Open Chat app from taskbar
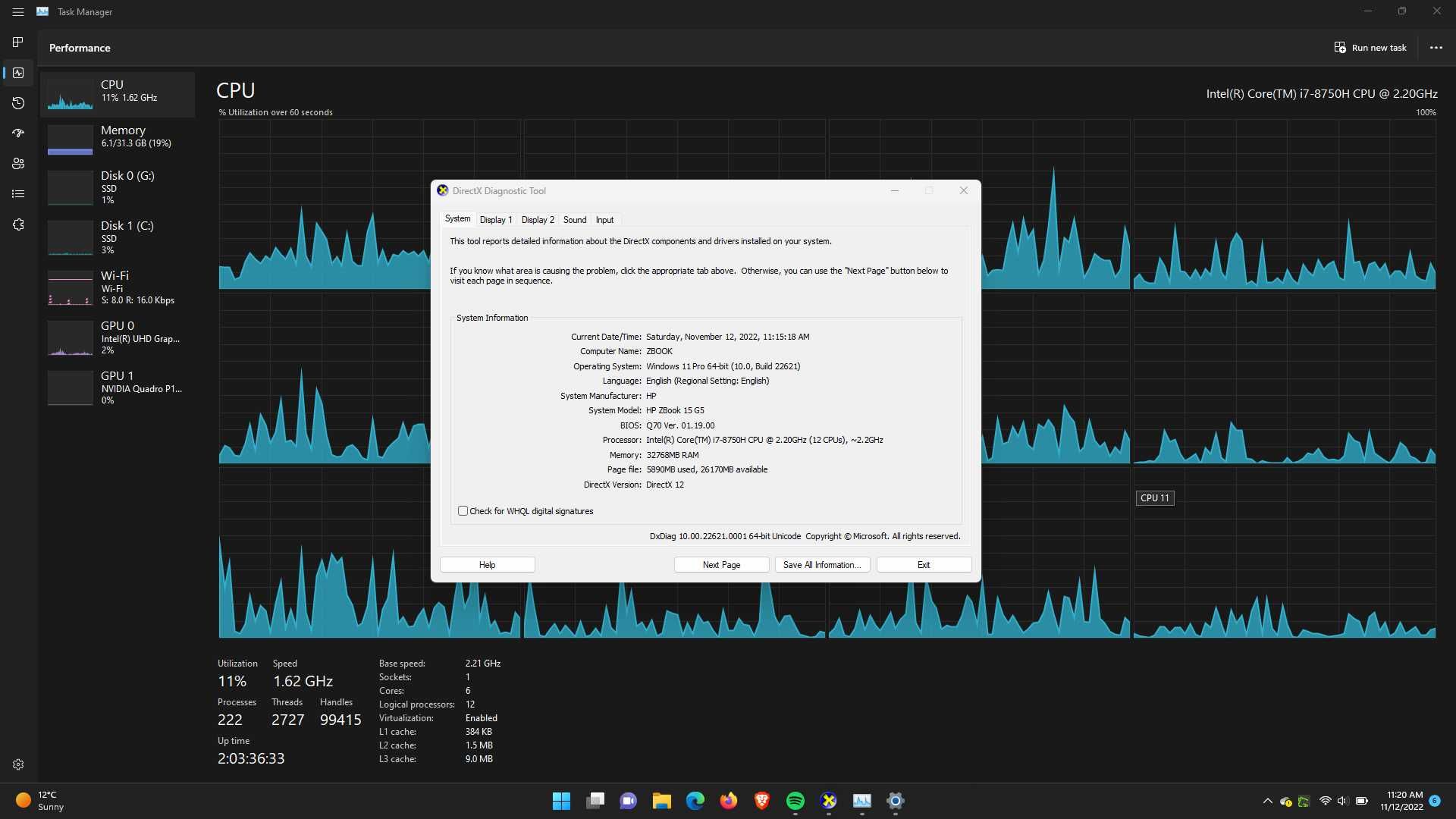The height and width of the screenshot is (819, 1456). coord(629,801)
